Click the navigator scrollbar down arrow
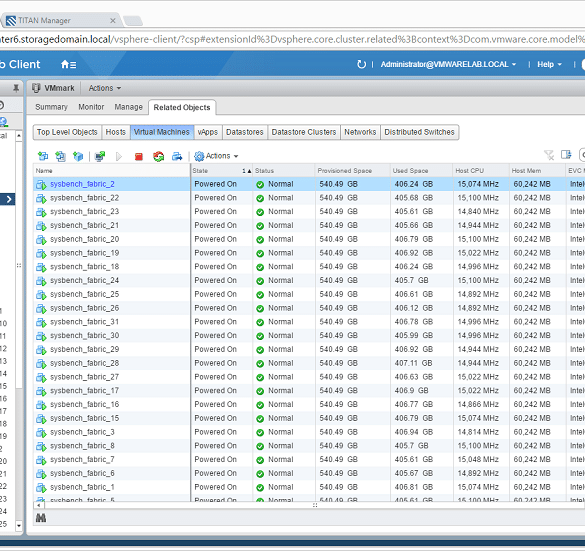This screenshot has width=585, height=551. [x=19, y=526]
